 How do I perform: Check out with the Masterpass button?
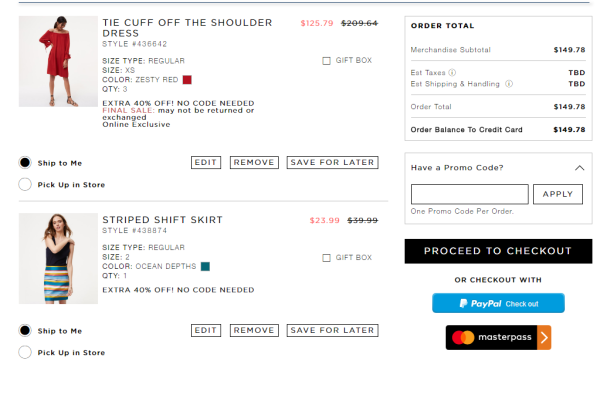498,337
